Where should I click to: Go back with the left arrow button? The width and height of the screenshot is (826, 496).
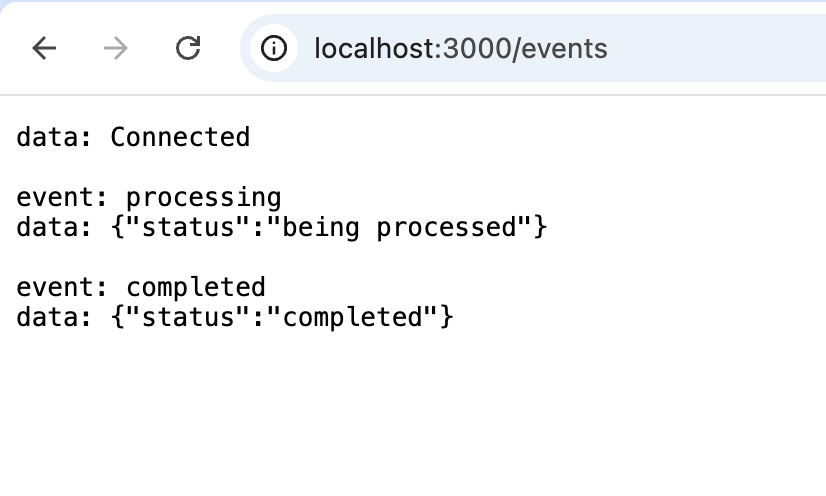tap(44, 48)
